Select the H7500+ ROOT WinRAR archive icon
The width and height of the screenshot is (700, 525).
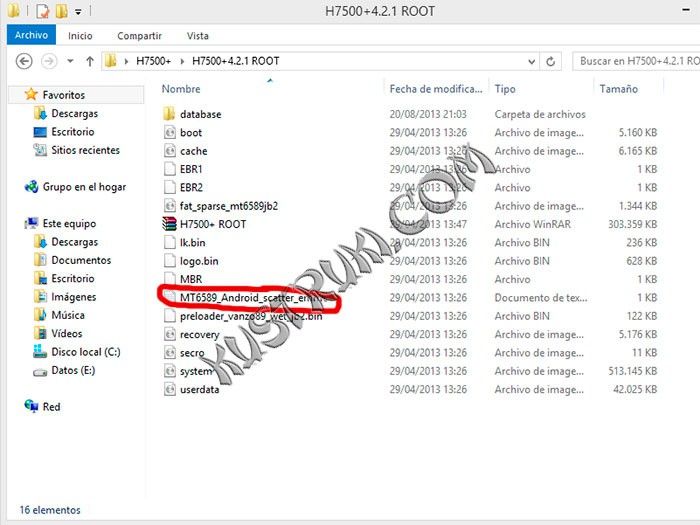(169, 224)
